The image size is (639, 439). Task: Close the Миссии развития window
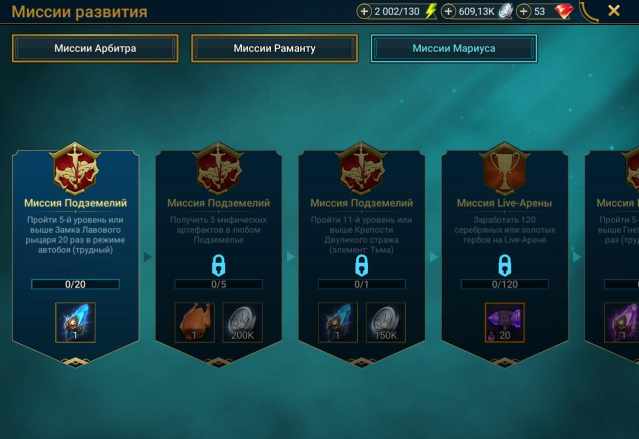pos(614,11)
